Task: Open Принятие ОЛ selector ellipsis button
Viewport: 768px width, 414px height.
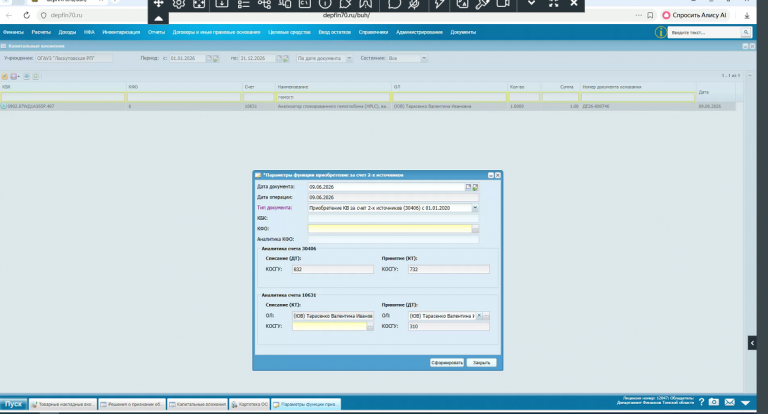Action: [x=486, y=316]
